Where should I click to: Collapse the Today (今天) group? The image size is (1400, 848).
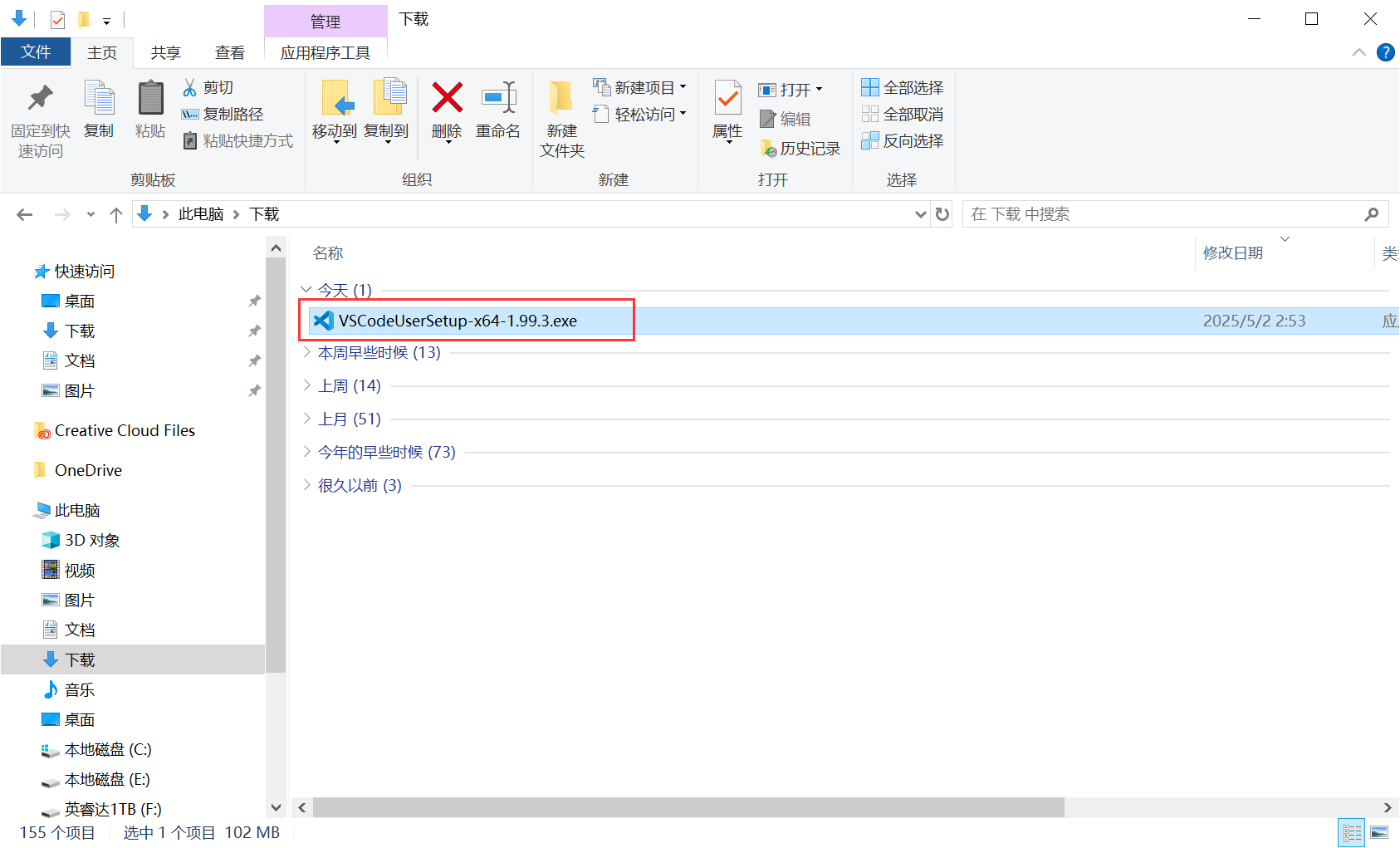pyautogui.click(x=306, y=290)
